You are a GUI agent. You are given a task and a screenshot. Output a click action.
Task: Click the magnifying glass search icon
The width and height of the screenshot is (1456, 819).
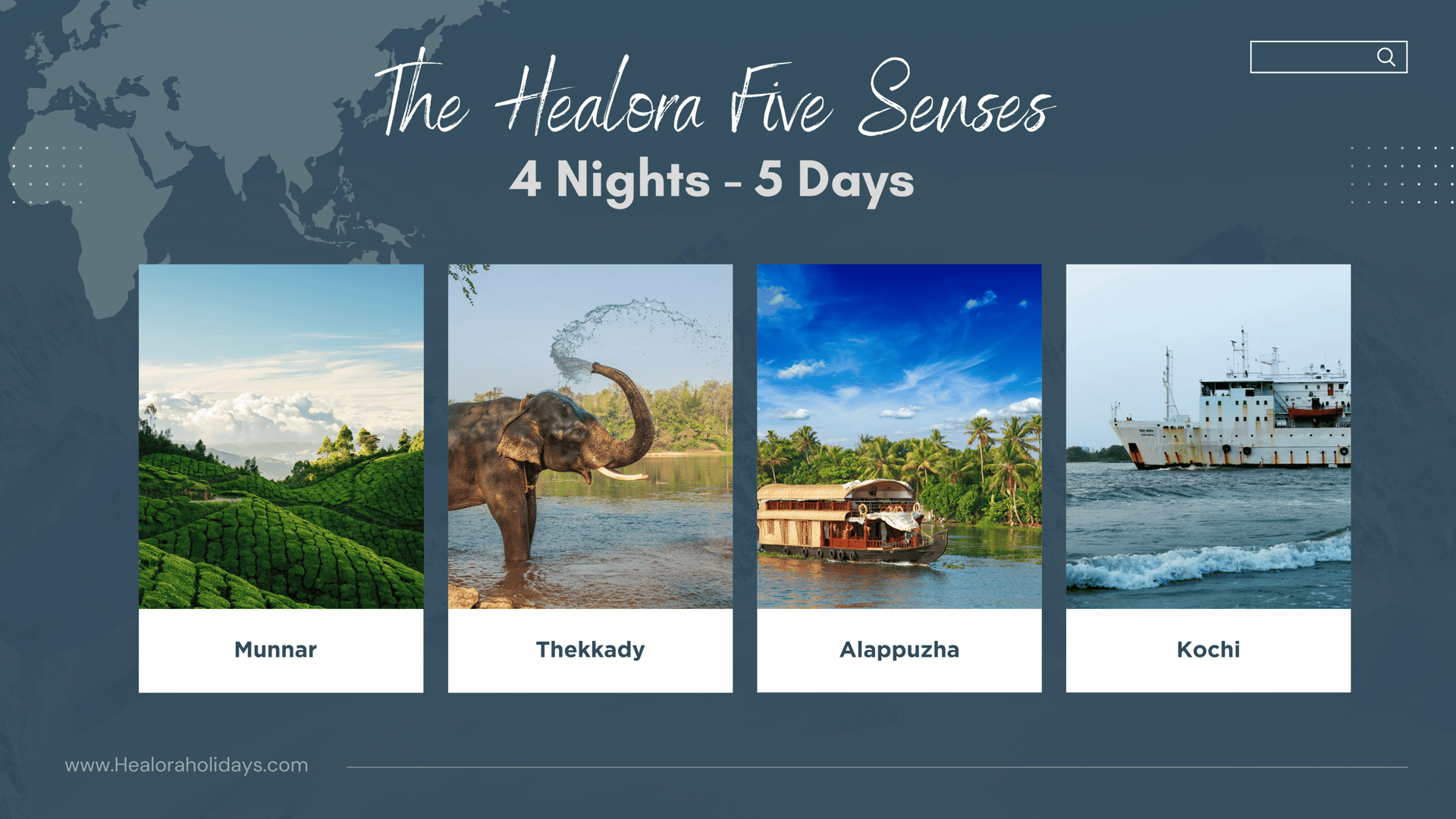(1385, 57)
